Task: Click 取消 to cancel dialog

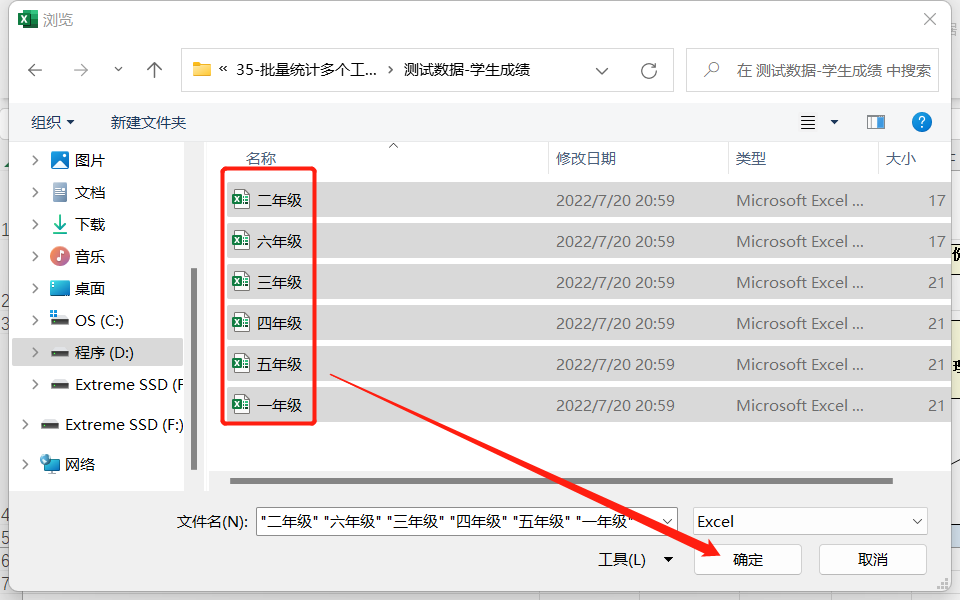Action: point(872,560)
